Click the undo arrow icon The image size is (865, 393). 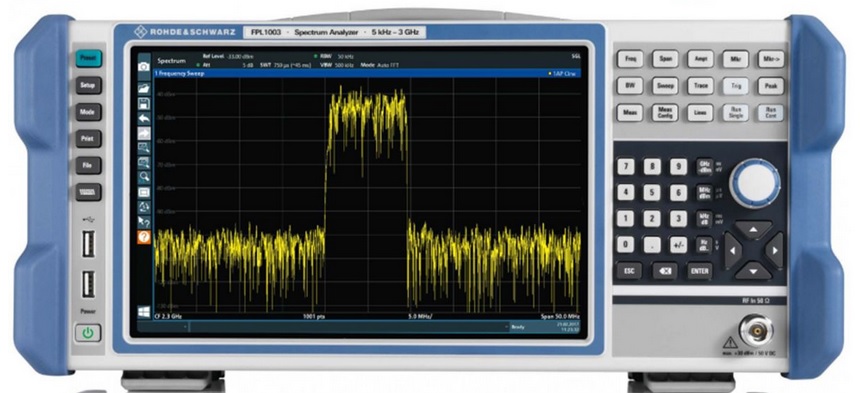[x=144, y=118]
